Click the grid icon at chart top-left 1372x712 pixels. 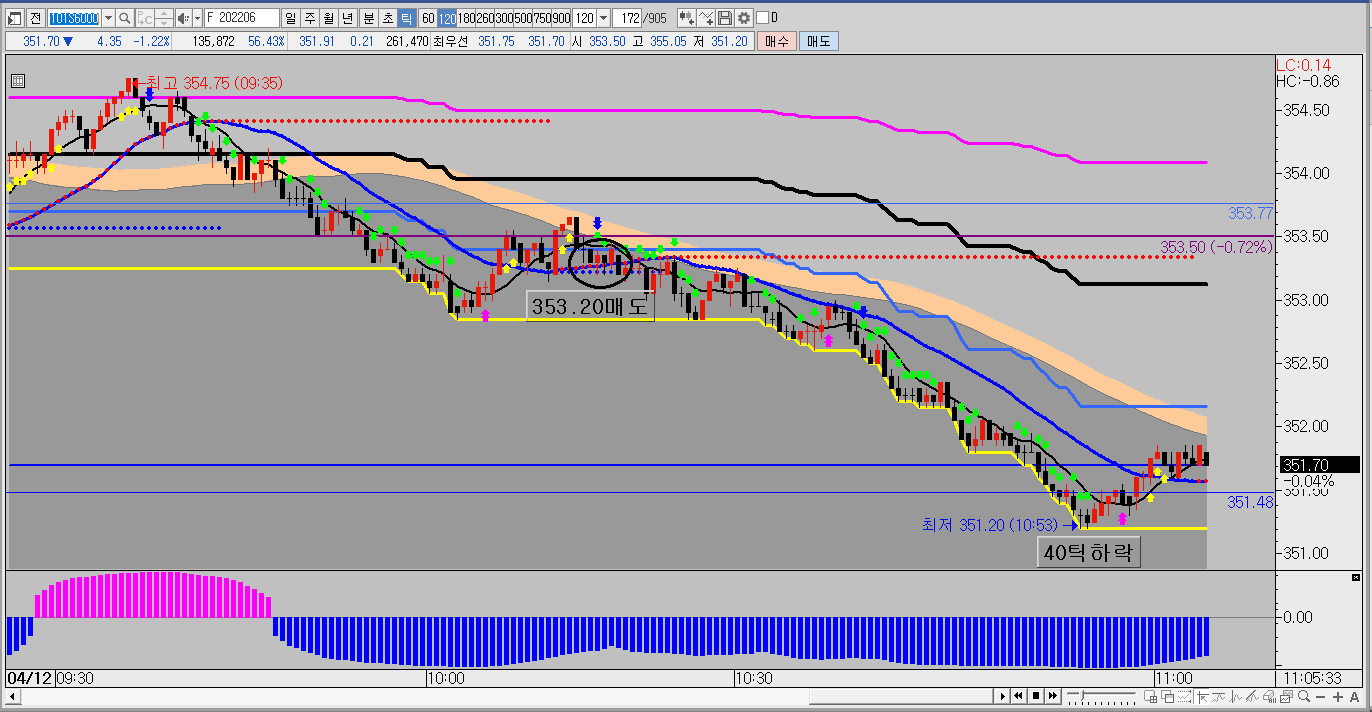click(17, 81)
